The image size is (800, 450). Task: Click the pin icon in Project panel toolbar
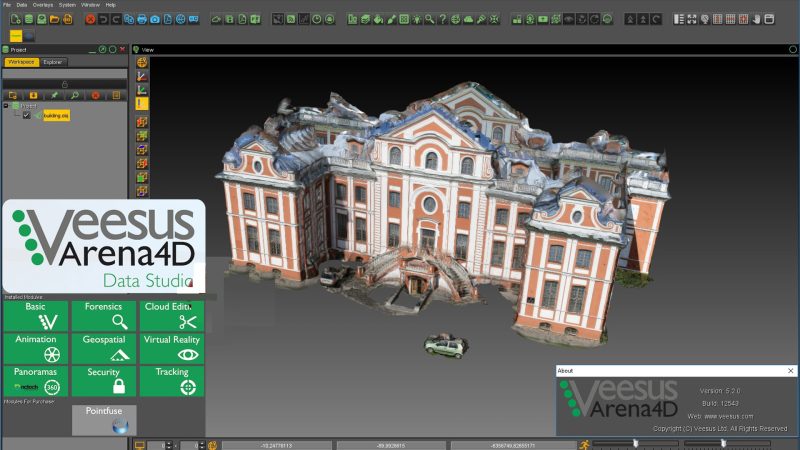tap(54, 95)
